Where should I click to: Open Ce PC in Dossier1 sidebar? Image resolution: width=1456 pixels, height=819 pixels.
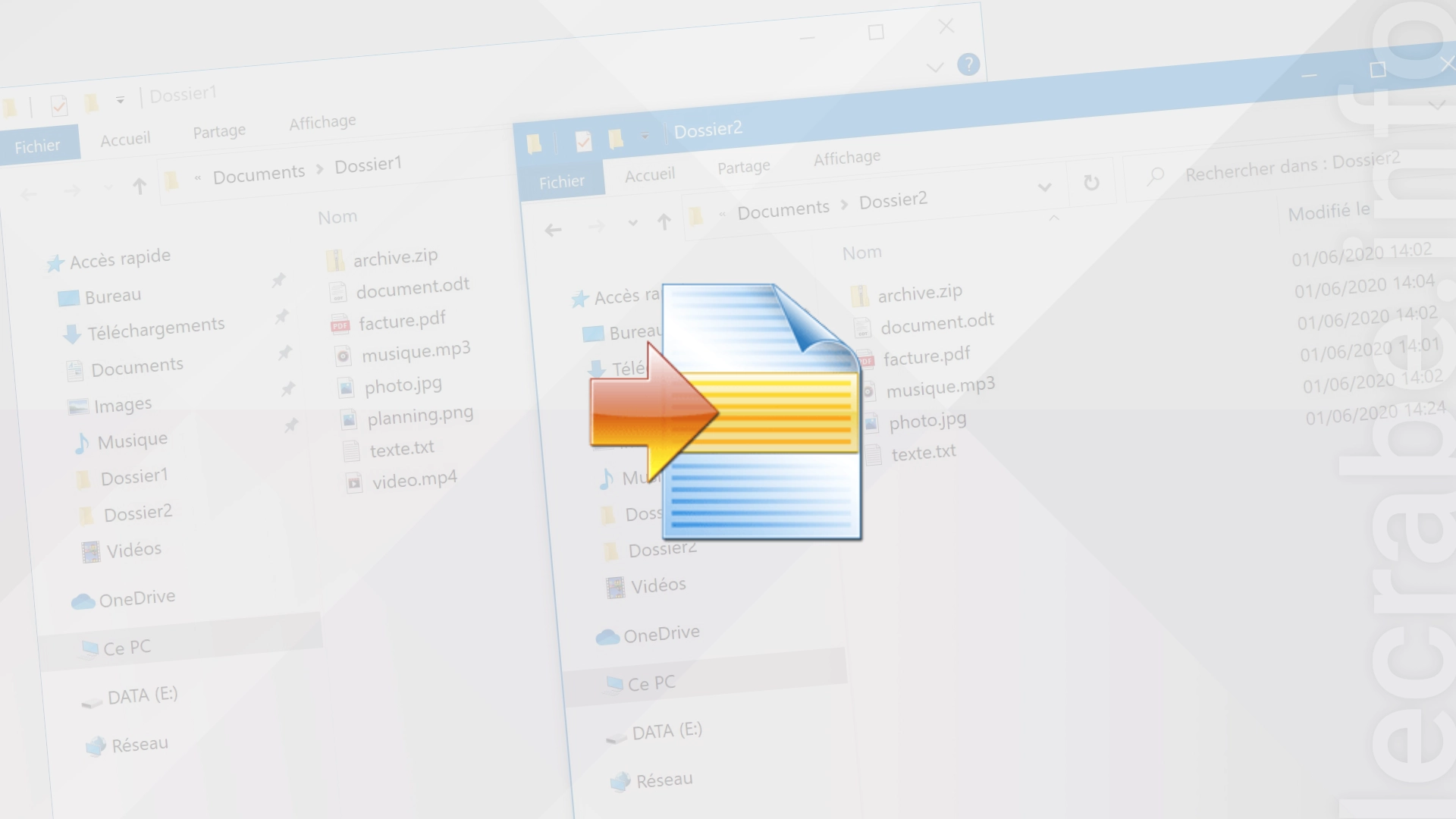(127, 648)
